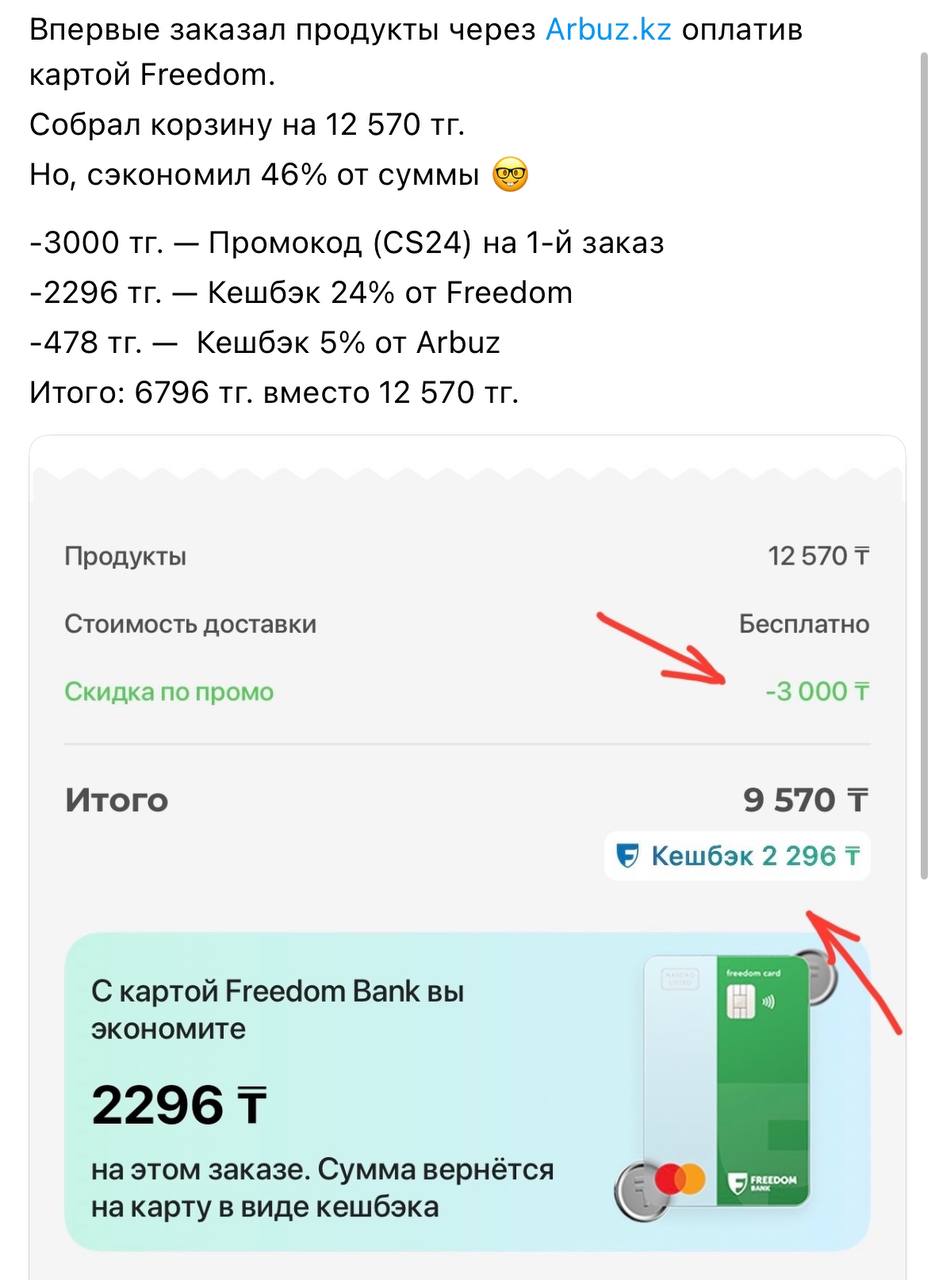
Task: Click the green Freedom card image
Action: [727, 1080]
